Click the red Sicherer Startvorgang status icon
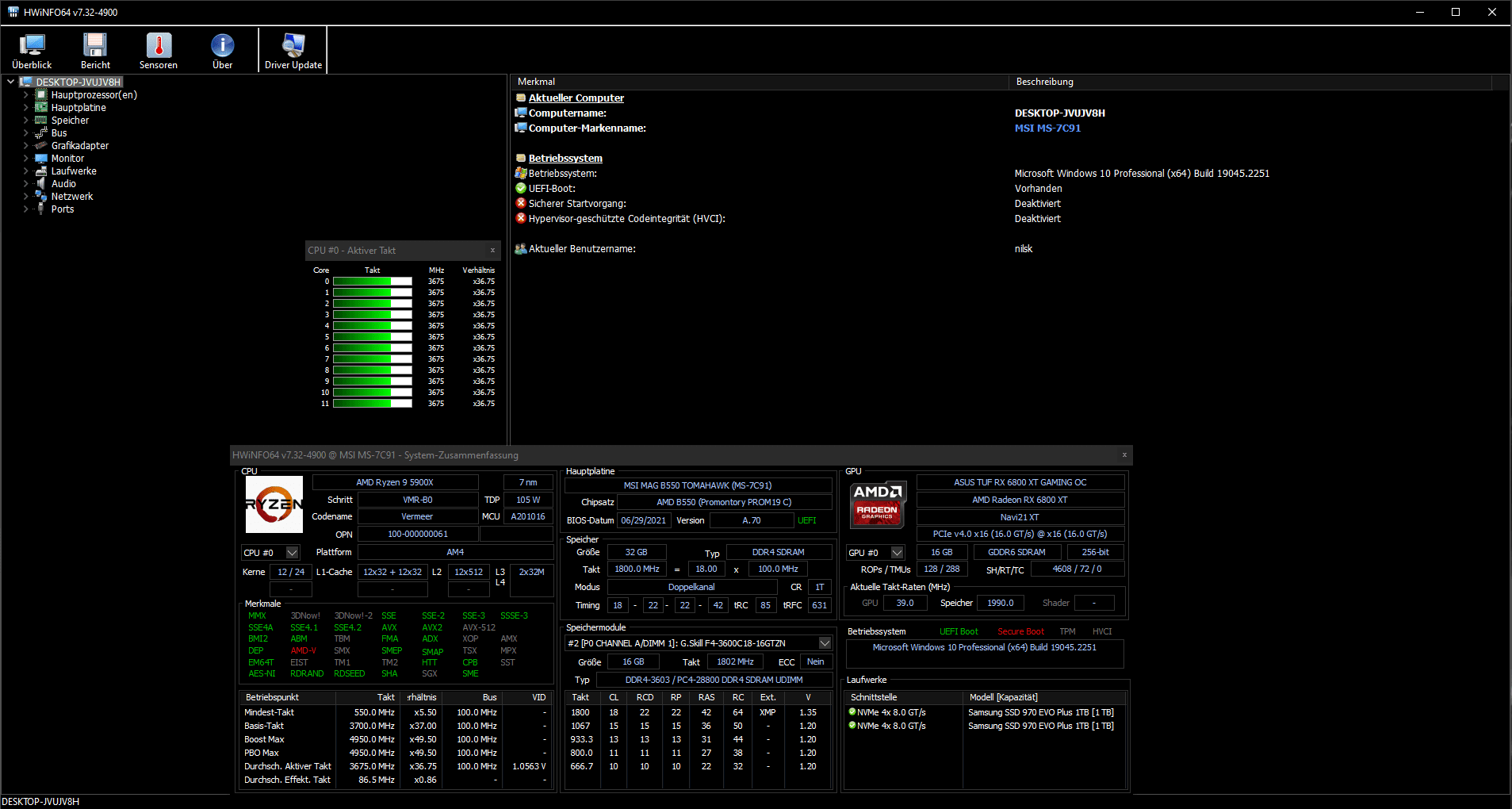The width and height of the screenshot is (1512, 809). tap(521, 203)
